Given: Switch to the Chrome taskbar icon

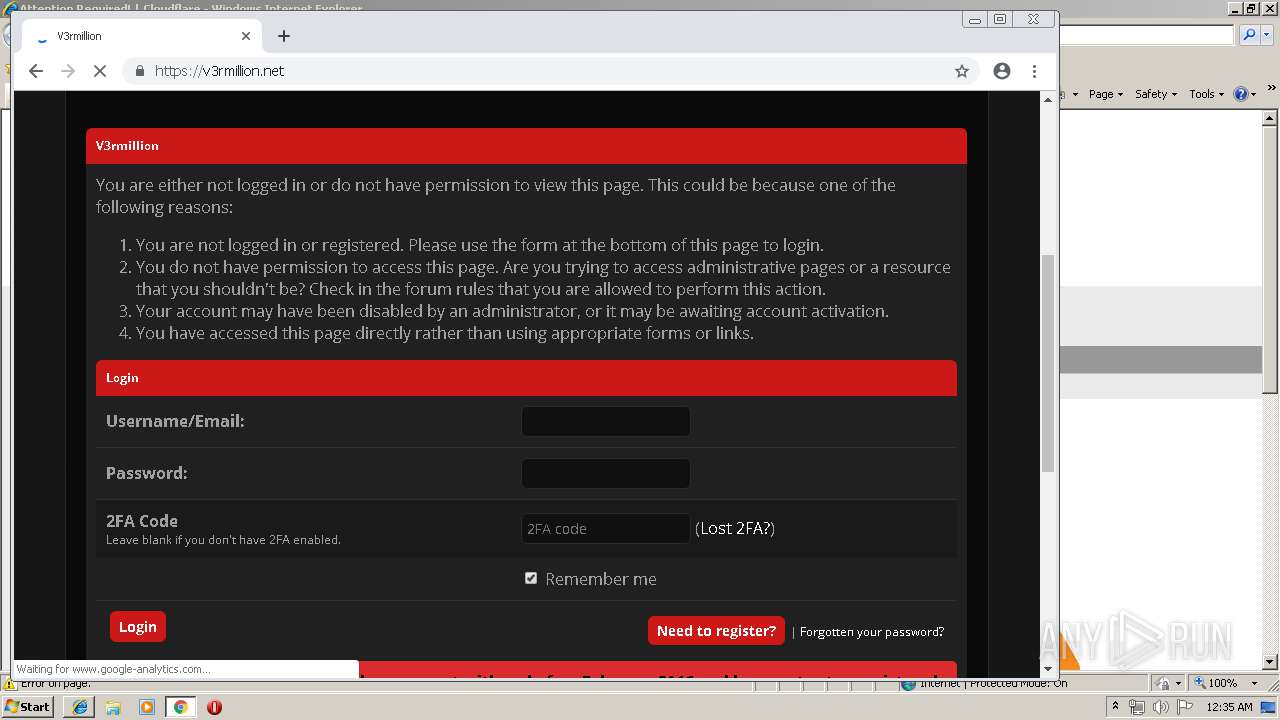Looking at the screenshot, I should click(180, 707).
